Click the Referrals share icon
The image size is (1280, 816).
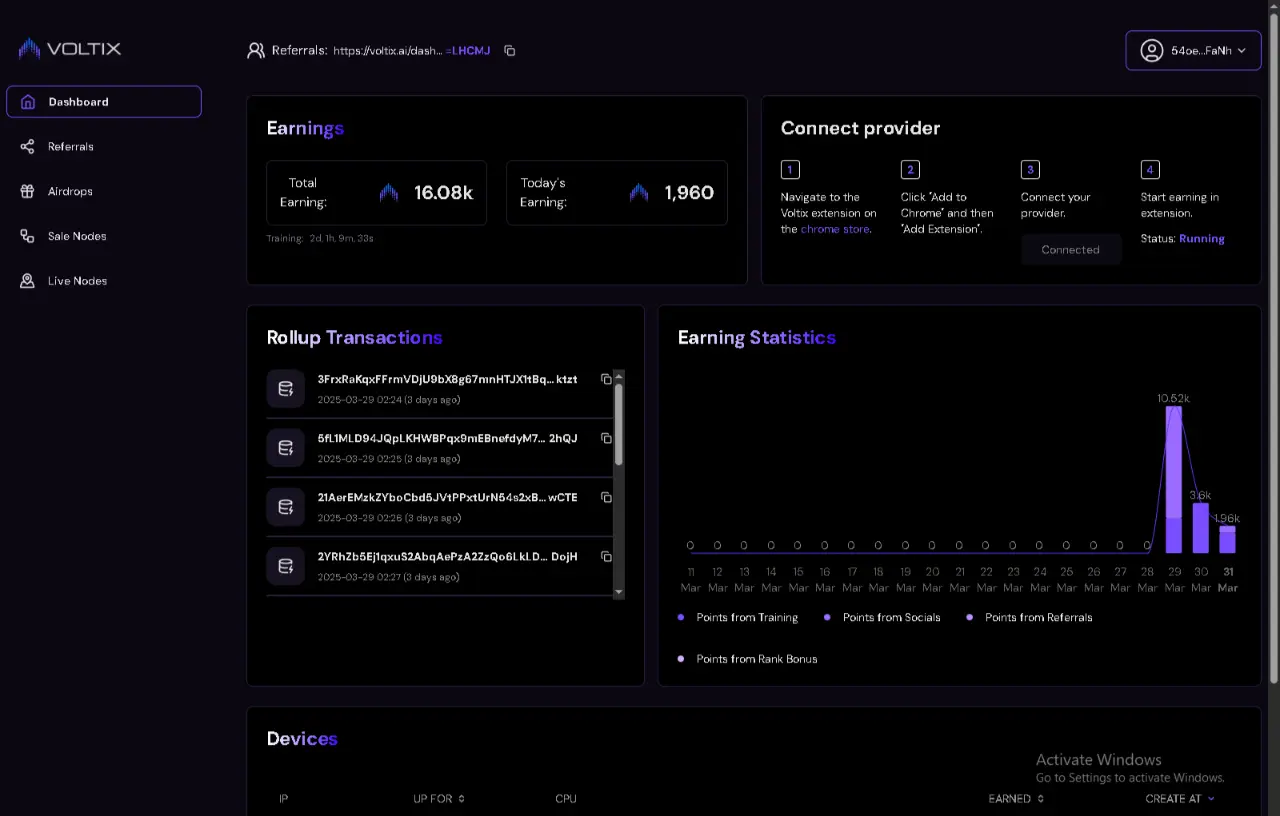[x=28, y=147]
